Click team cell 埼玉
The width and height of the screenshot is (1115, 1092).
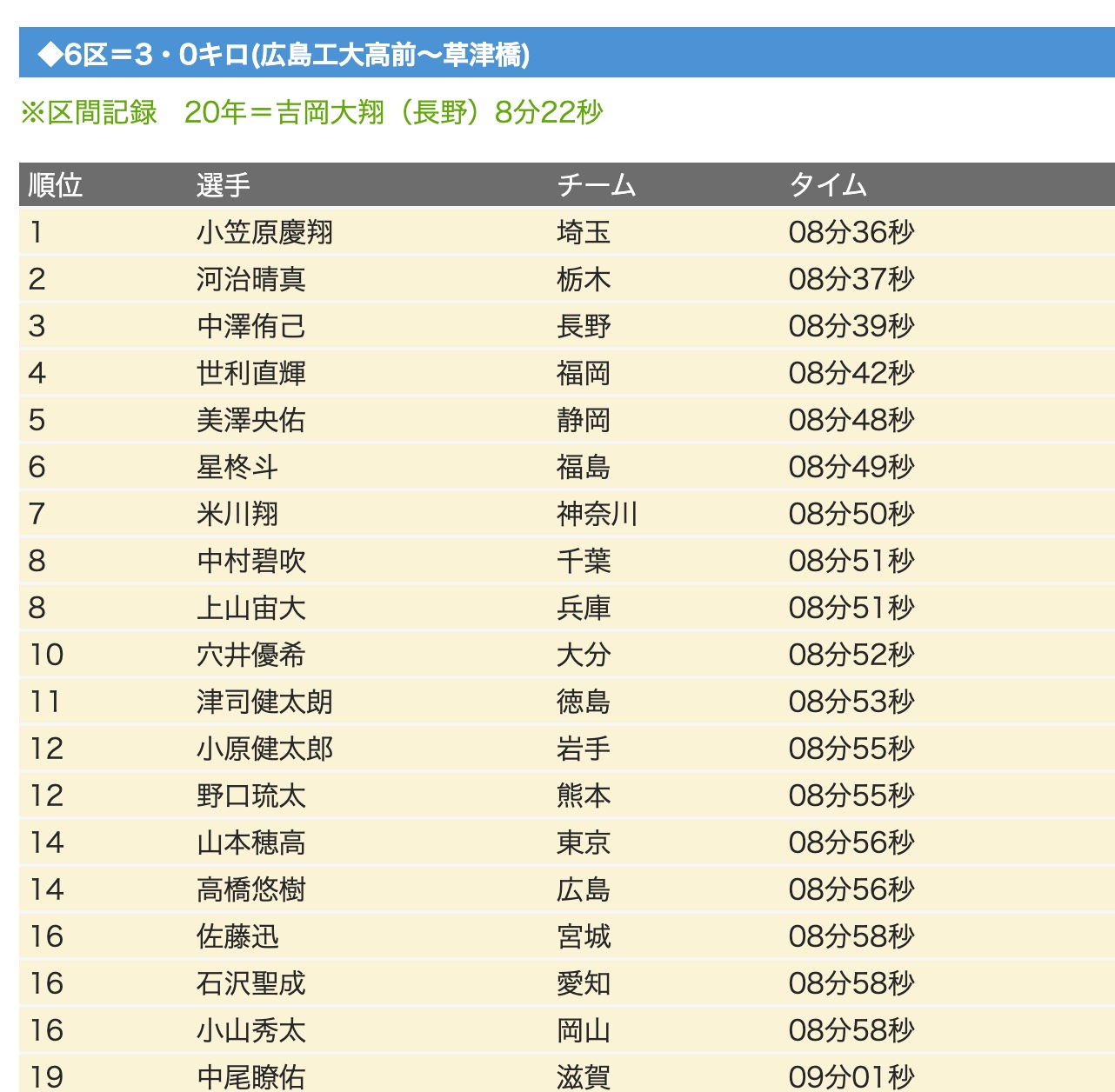(x=584, y=232)
